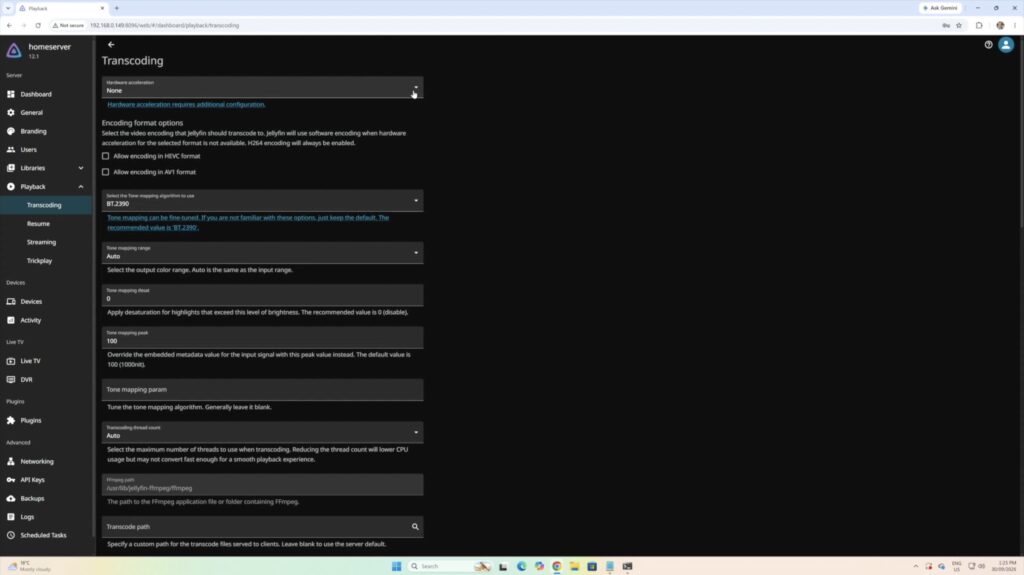The width and height of the screenshot is (1024, 575).
Task: Open the help question mark icon
Action: pos(988,45)
